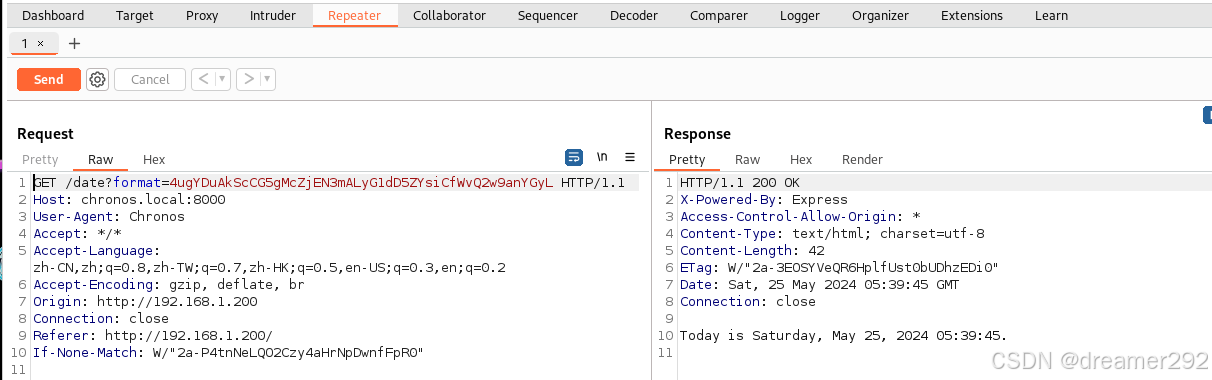Click the Cancel button
This screenshot has width=1212, height=380.
point(150,80)
